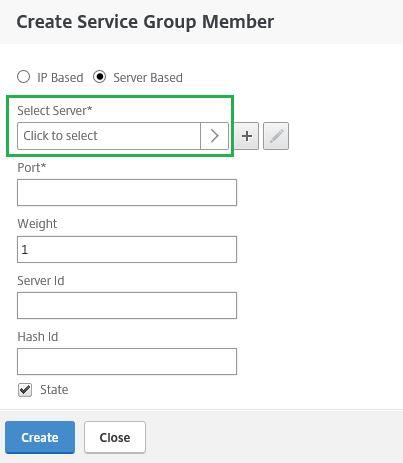The image size is (403, 463).
Task: Click the 'Select Server*' label
Action: coord(55,110)
